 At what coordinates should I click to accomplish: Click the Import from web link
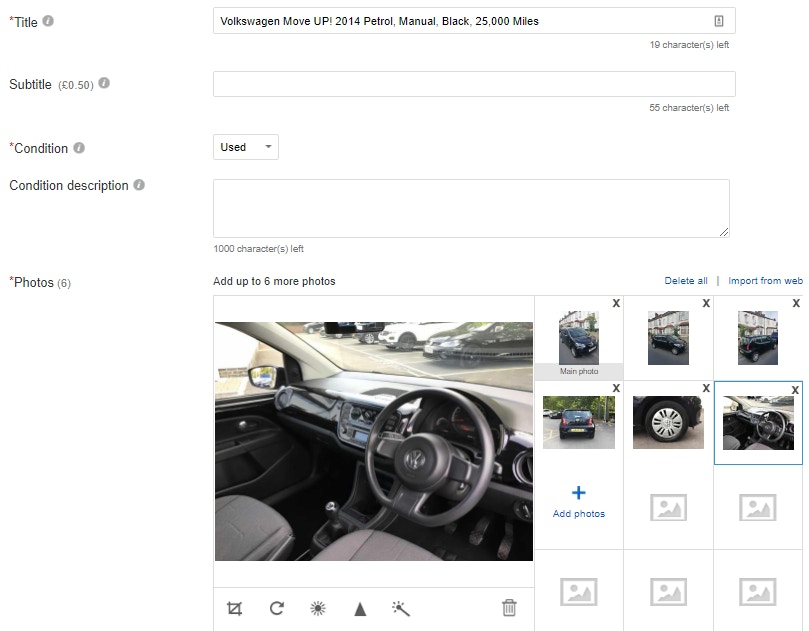(765, 281)
